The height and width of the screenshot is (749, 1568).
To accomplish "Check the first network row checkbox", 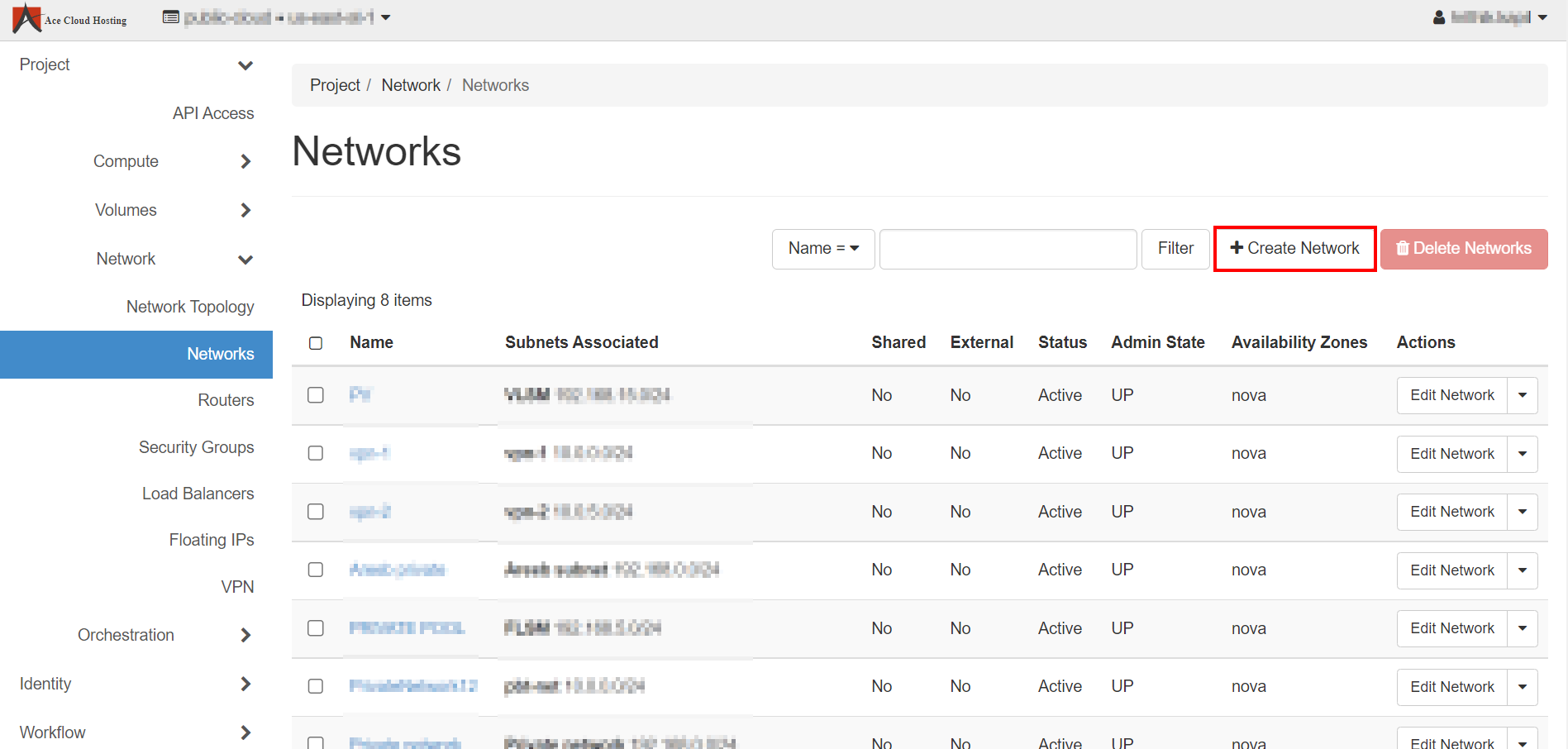I will 316,395.
